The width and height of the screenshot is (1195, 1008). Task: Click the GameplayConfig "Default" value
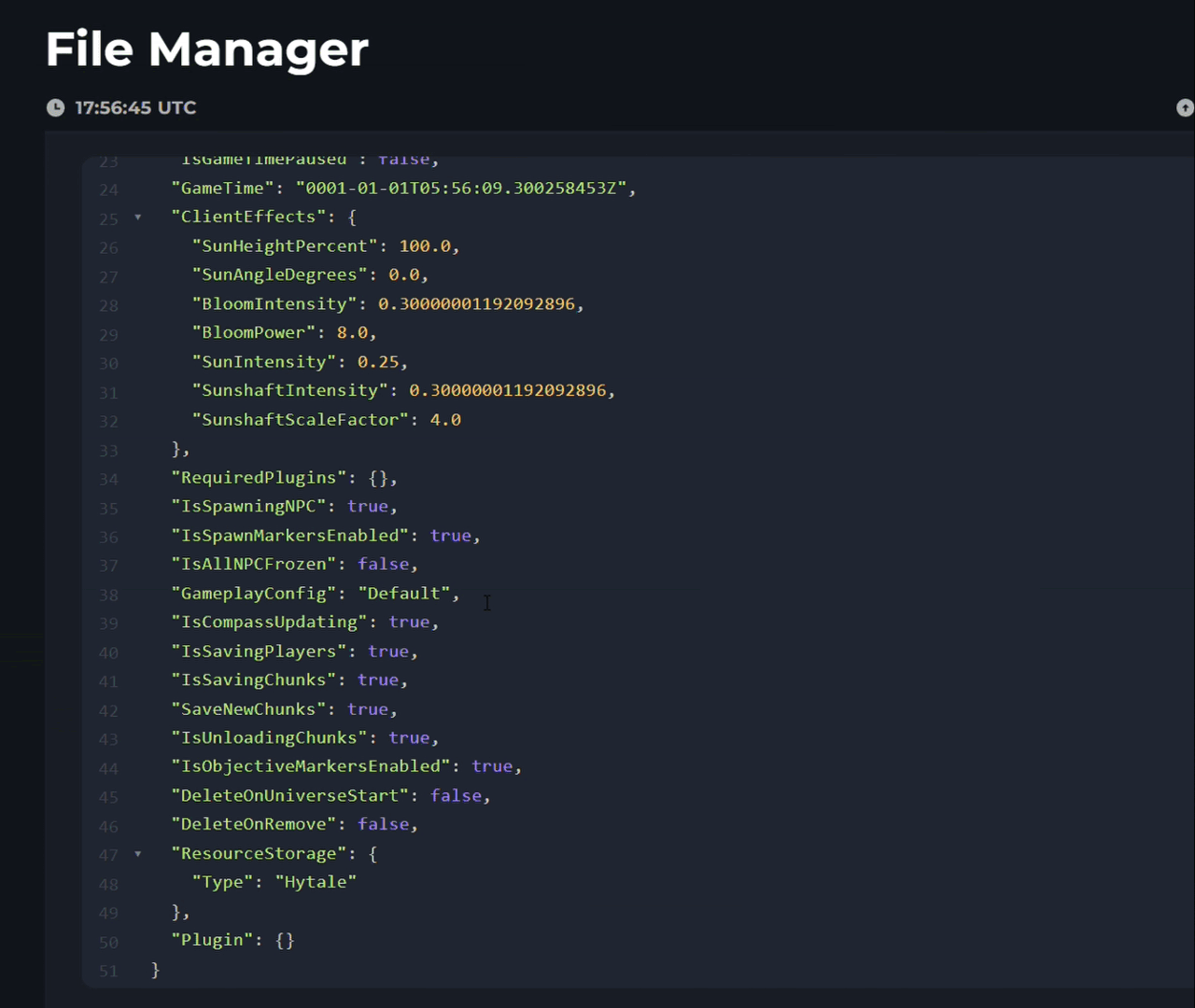point(403,593)
